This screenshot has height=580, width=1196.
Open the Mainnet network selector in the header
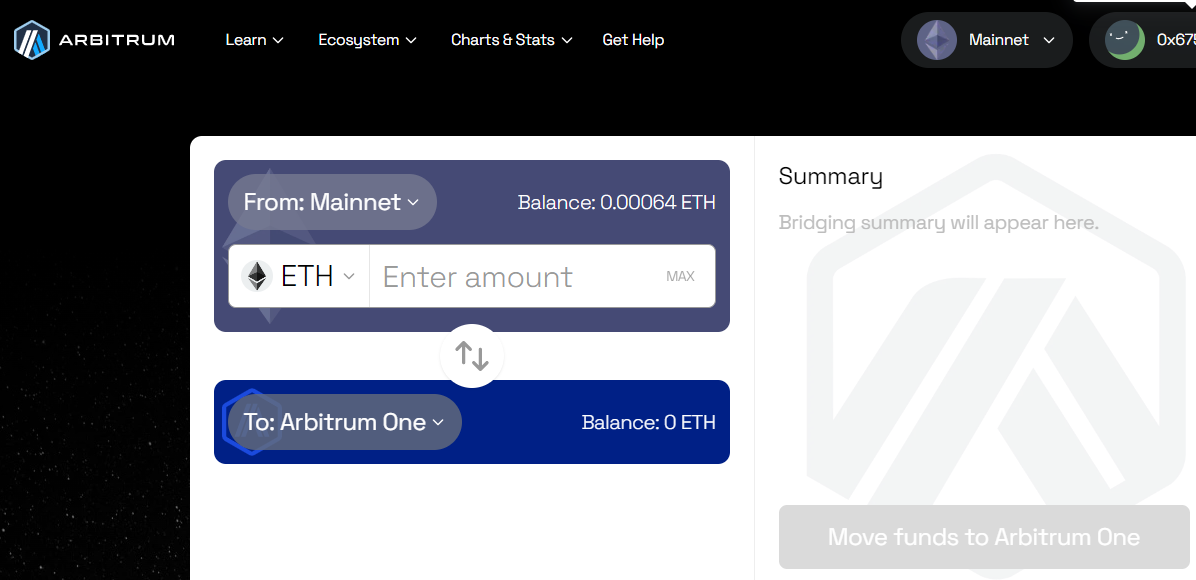[x=986, y=40]
